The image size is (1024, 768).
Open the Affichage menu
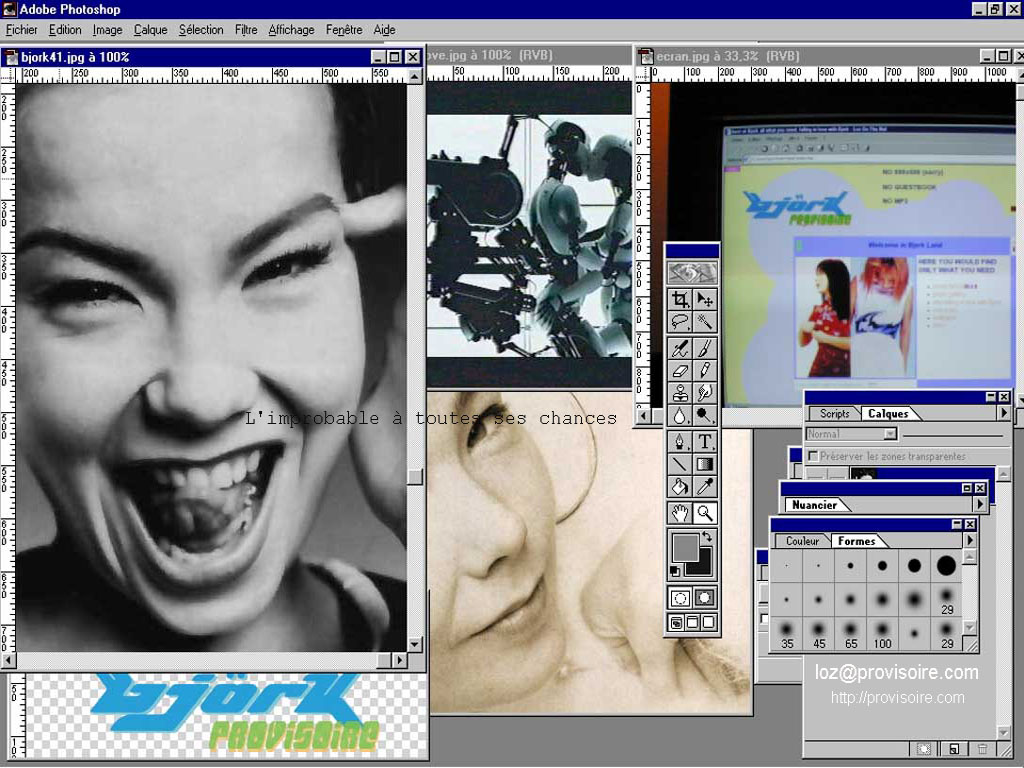(x=291, y=30)
